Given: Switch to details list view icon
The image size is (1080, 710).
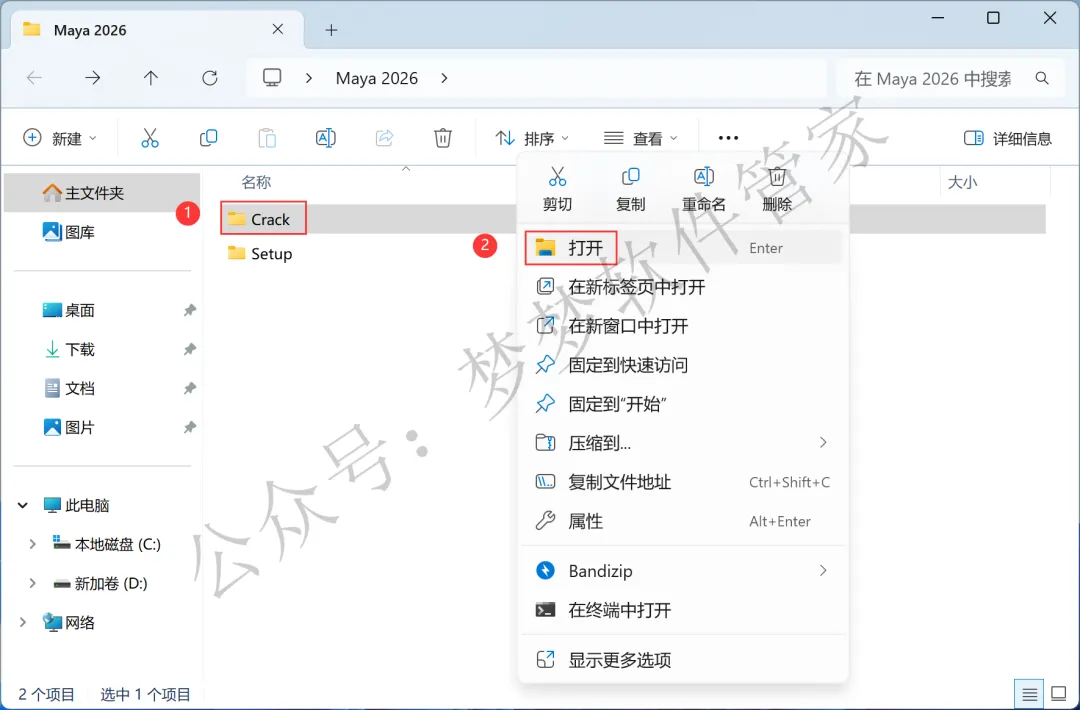Looking at the screenshot, I should [1029, 694].
